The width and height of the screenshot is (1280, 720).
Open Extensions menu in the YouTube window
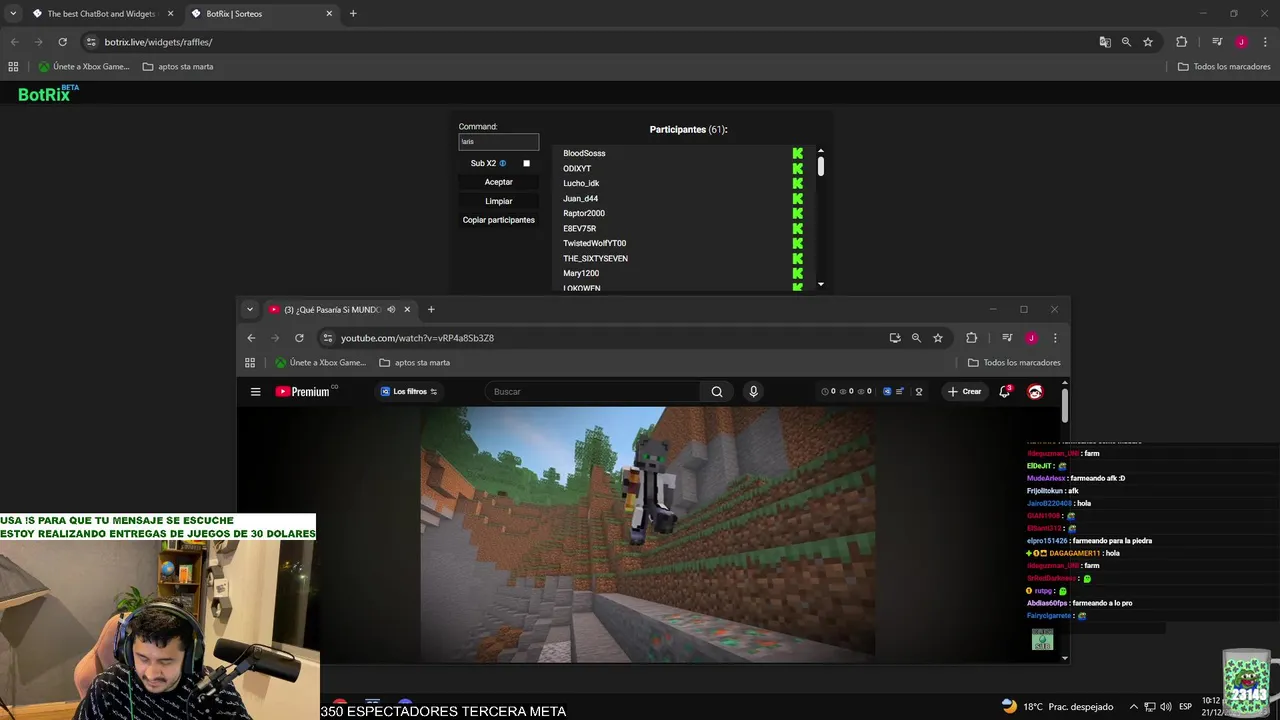tap(971, 338)
